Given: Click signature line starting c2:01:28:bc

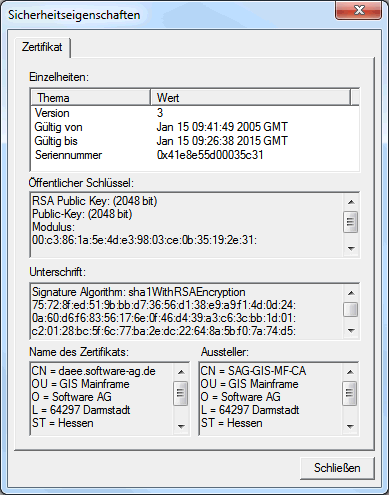Looking at the screenshot, I should point(164,331).
